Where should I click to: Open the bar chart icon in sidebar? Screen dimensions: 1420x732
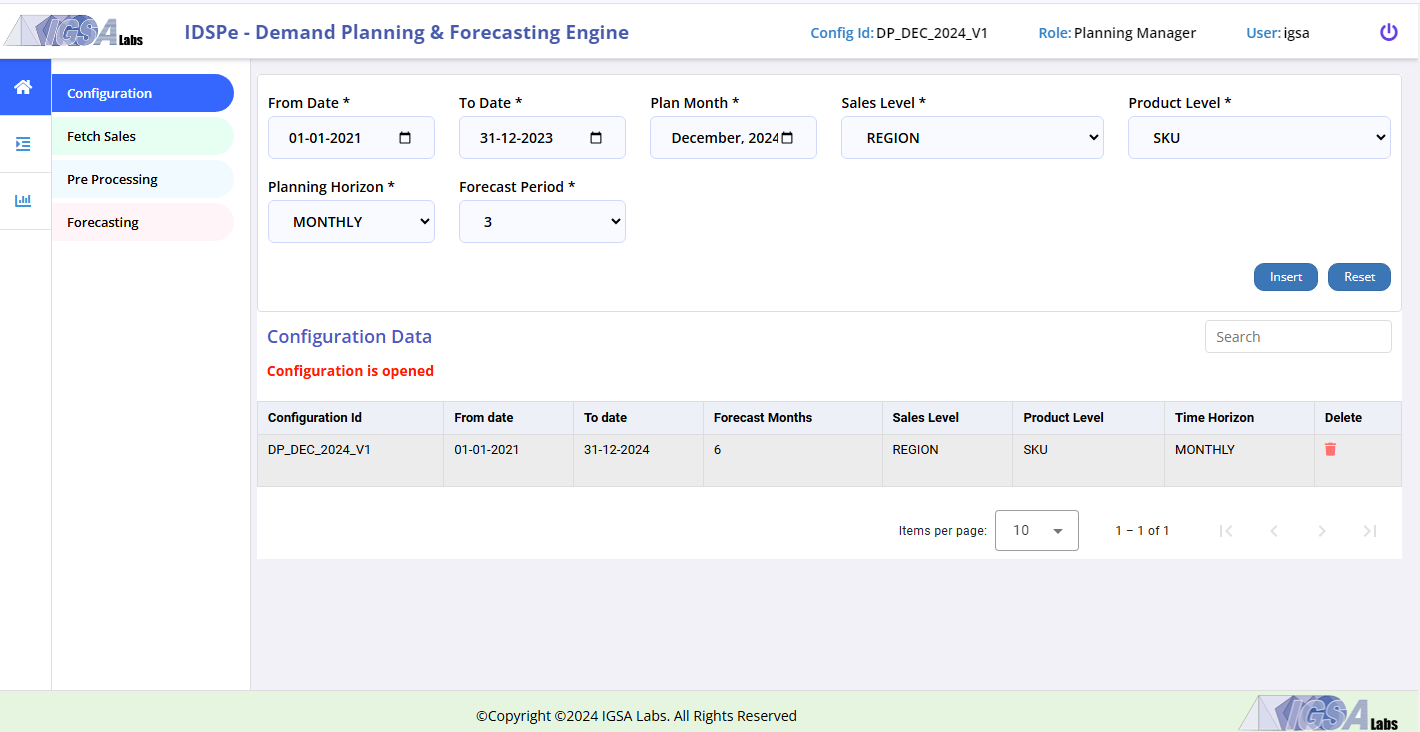[x=23, y=201]
